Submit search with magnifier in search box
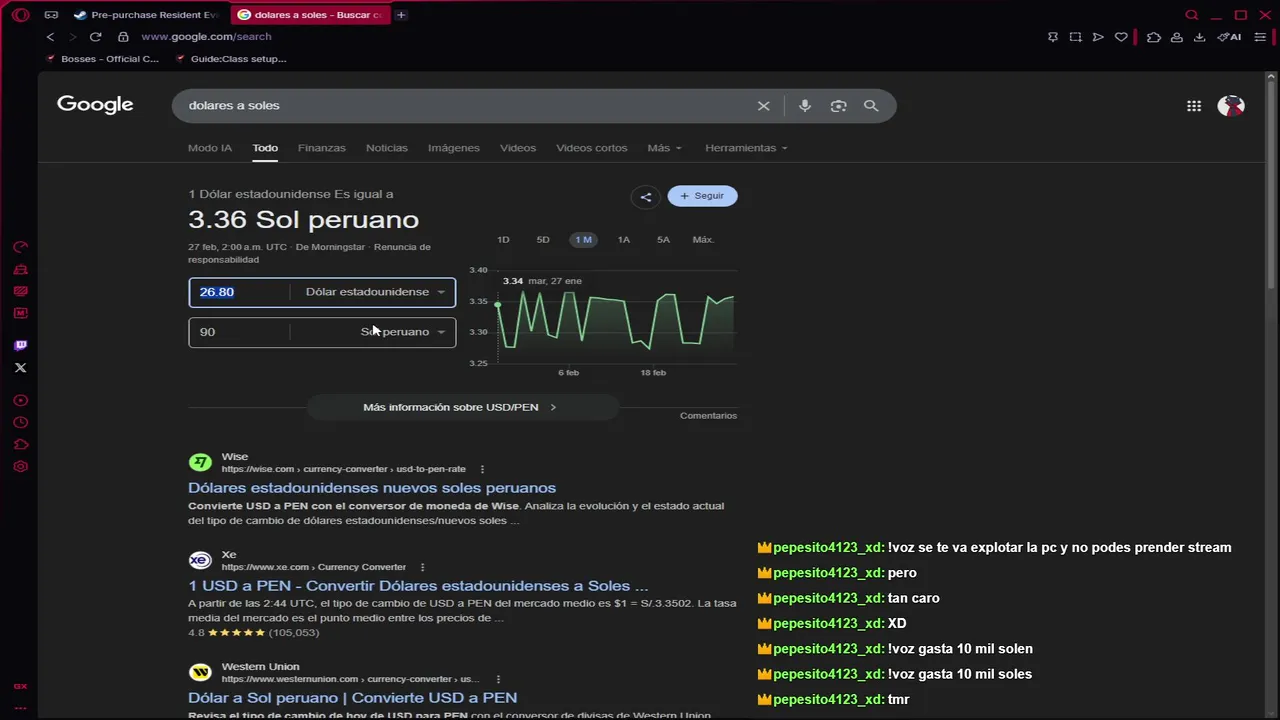This screenshot has height=720, width=1280. pyautogui.click(x=871, y=106)
